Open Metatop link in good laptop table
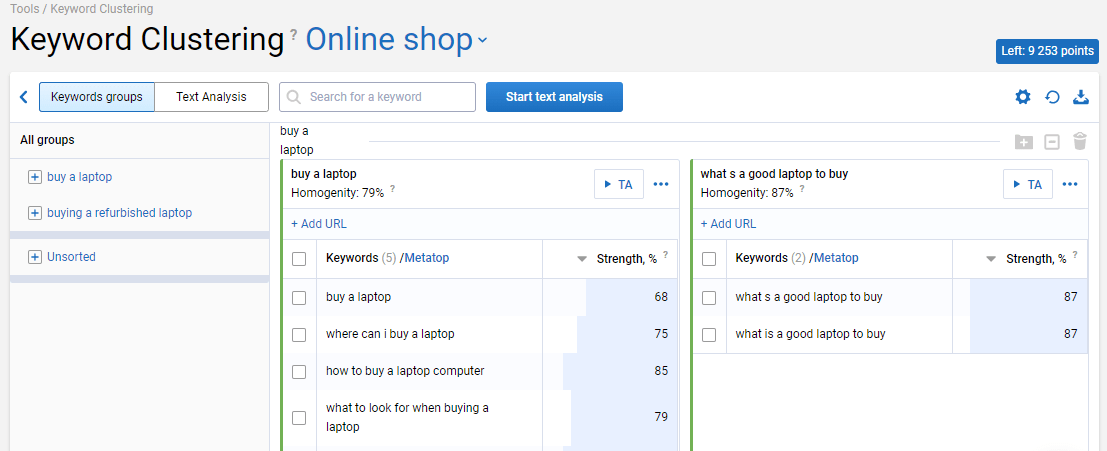Screen dimensions: 1107x451 [x=836, y=258]
